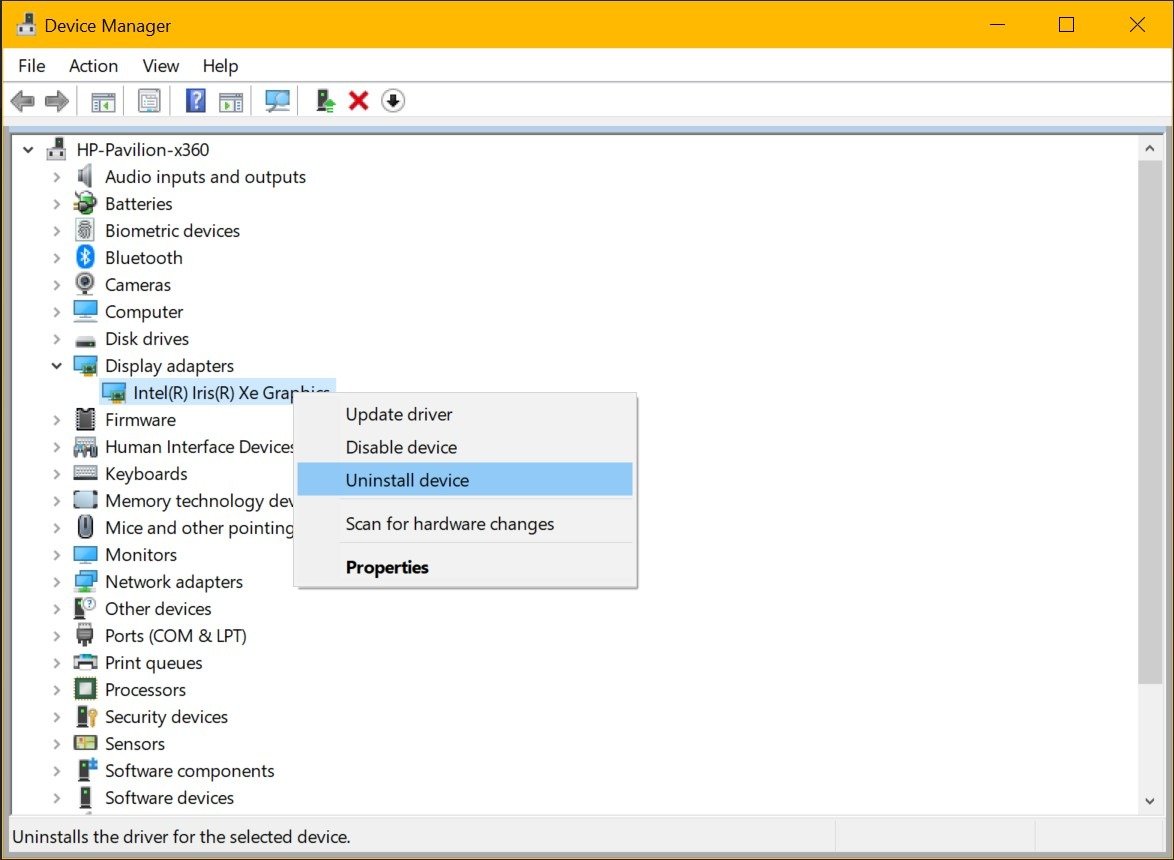Click the Disable device down-arrow icon
The height and width of the screenshot is (860, 1174).
coord(393,100)
